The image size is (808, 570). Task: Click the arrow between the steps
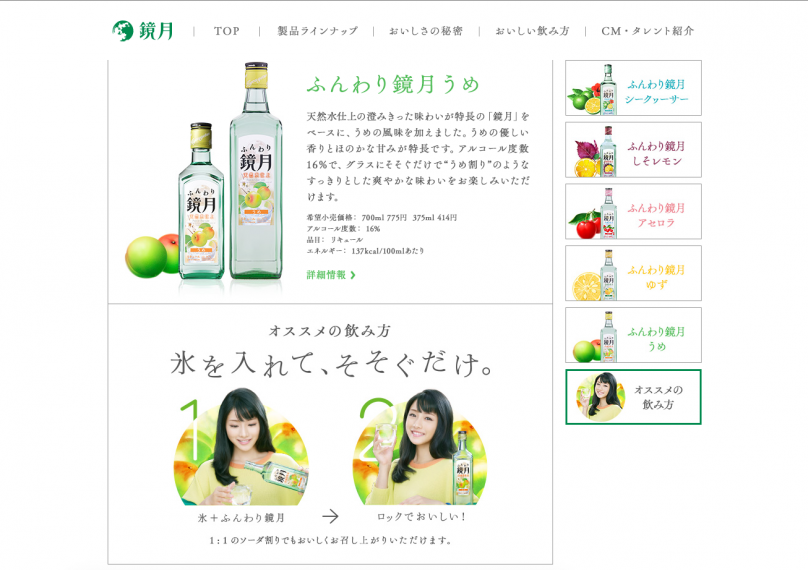click(x=330, y=516)
